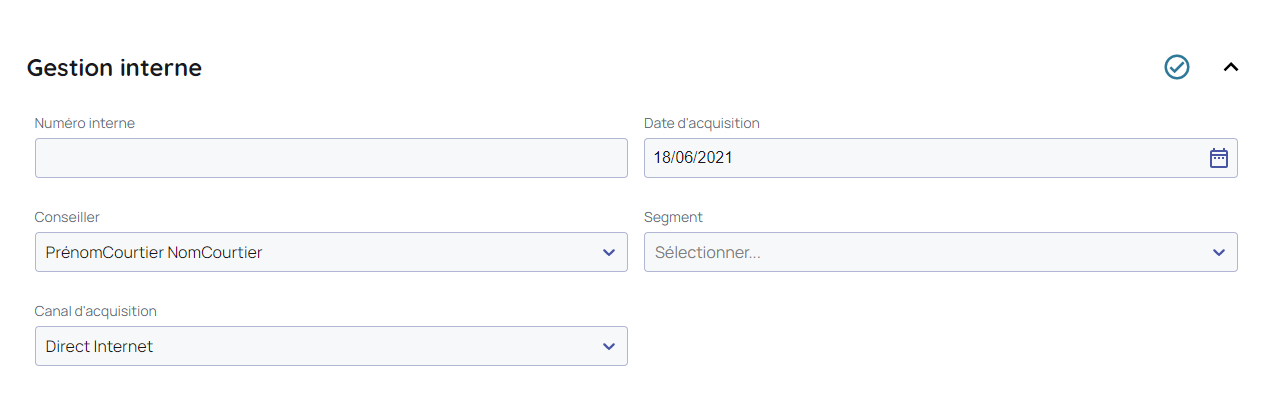This screenshot has width=1268, height=412.
Task: Click the Segment dropdown arrow
Action: coord(1218,252)
